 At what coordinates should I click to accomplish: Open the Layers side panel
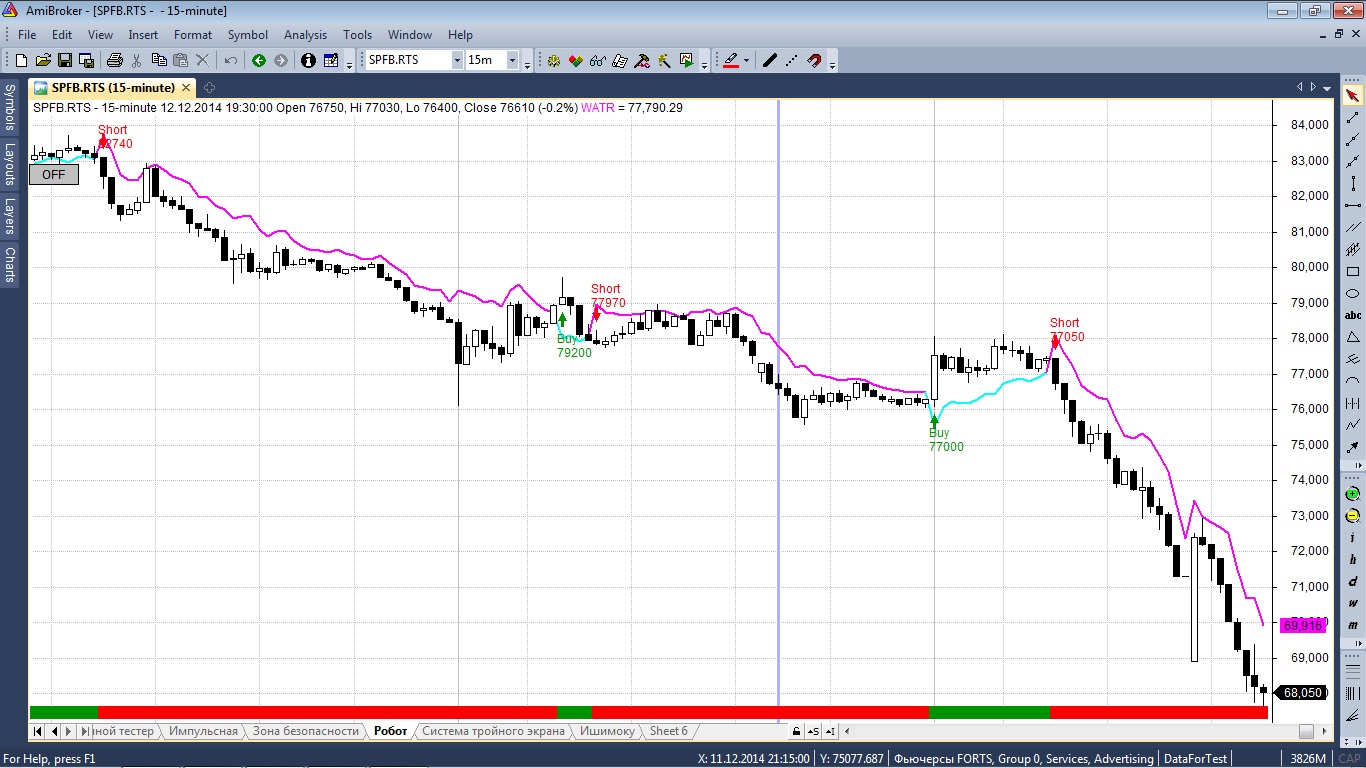pyautogui.click(x=10, y=214)
